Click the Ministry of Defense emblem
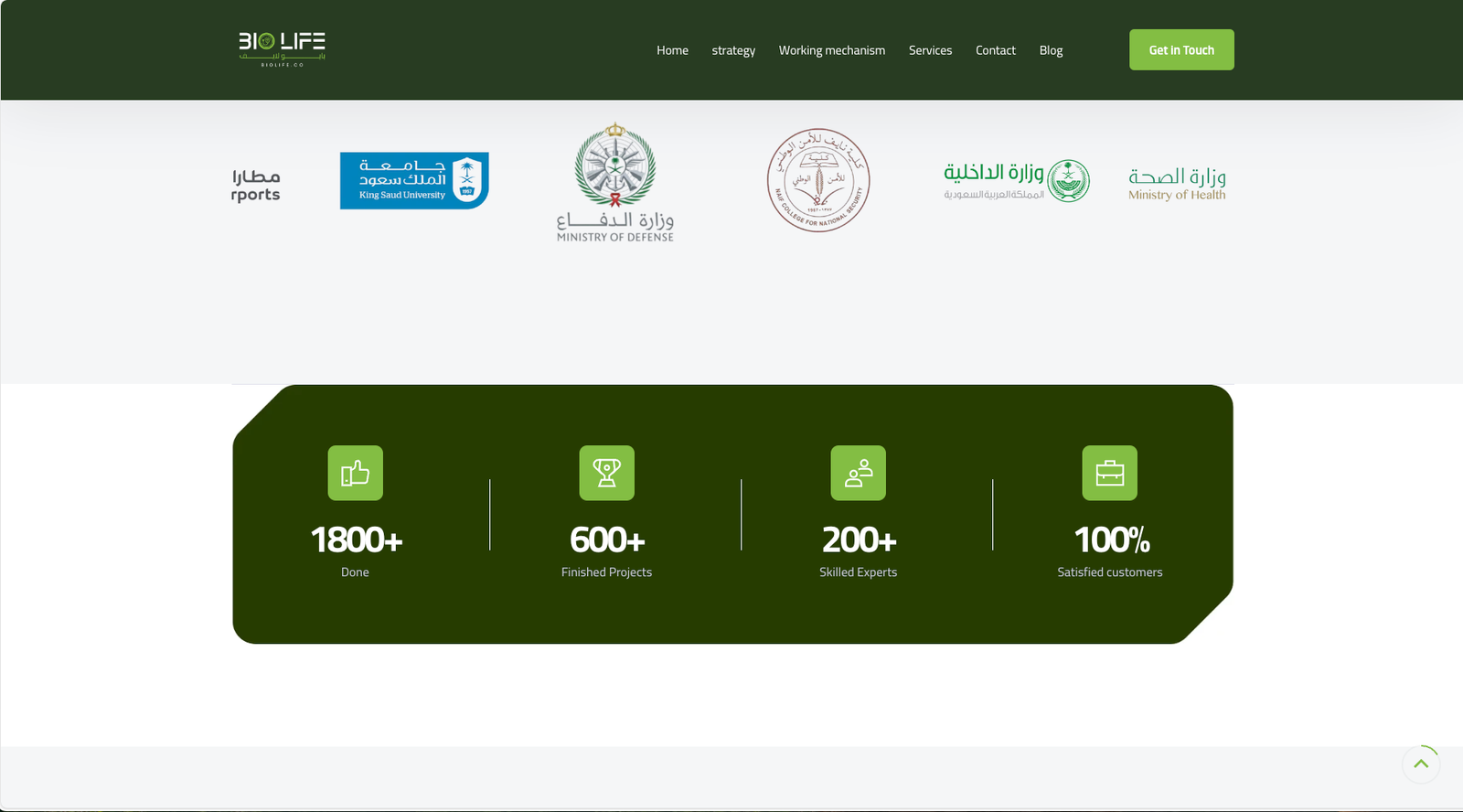1463x812 pixels. pos(615,182)
